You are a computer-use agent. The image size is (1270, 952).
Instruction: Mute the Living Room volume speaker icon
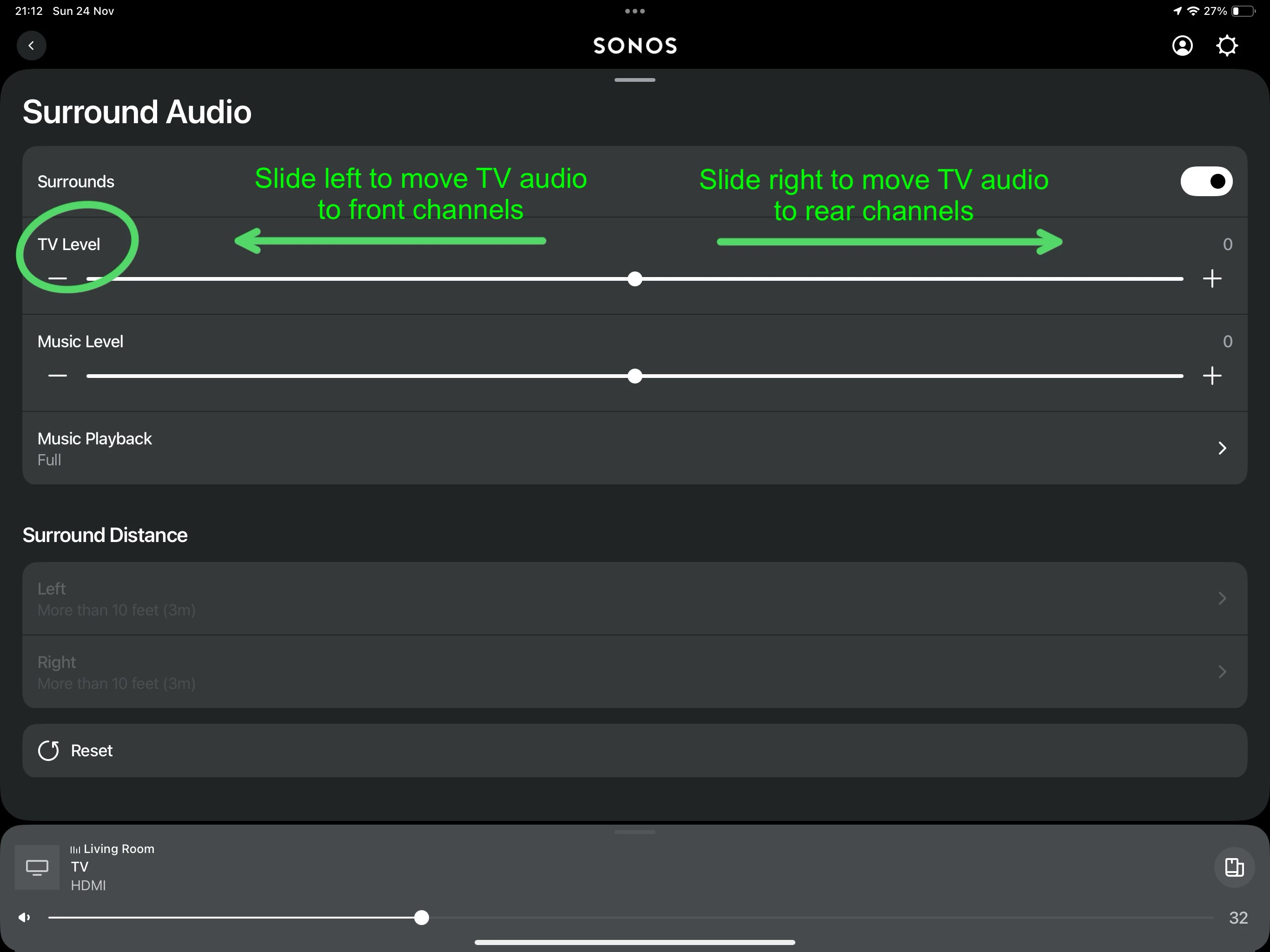24,918
